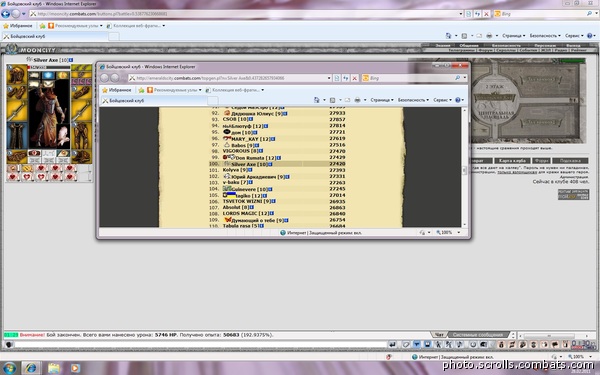
Task: Select row 100 Silver Axe [10] in rating
Action: click(277, 164)
